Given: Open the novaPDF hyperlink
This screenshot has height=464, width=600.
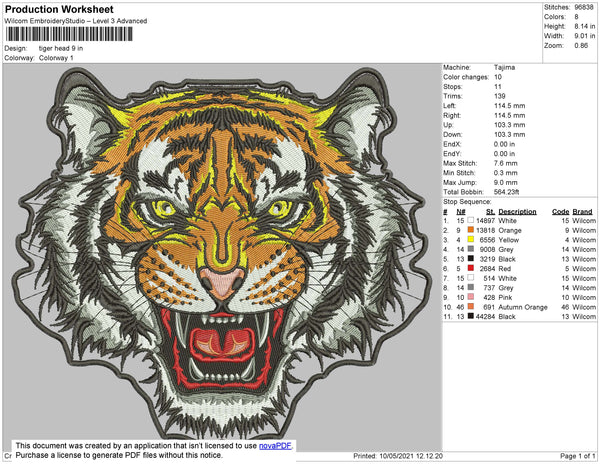Looking at the screenshot, I should coord(275,446).
